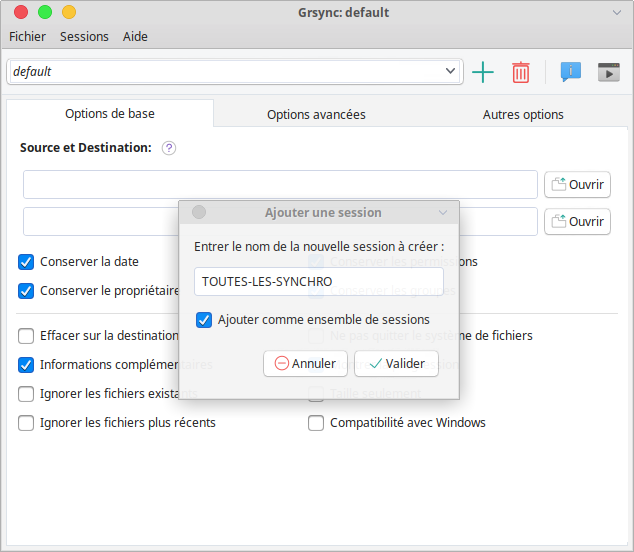The image size is (634, 552).
Task: Open the Aide menu
Action: 135,36
